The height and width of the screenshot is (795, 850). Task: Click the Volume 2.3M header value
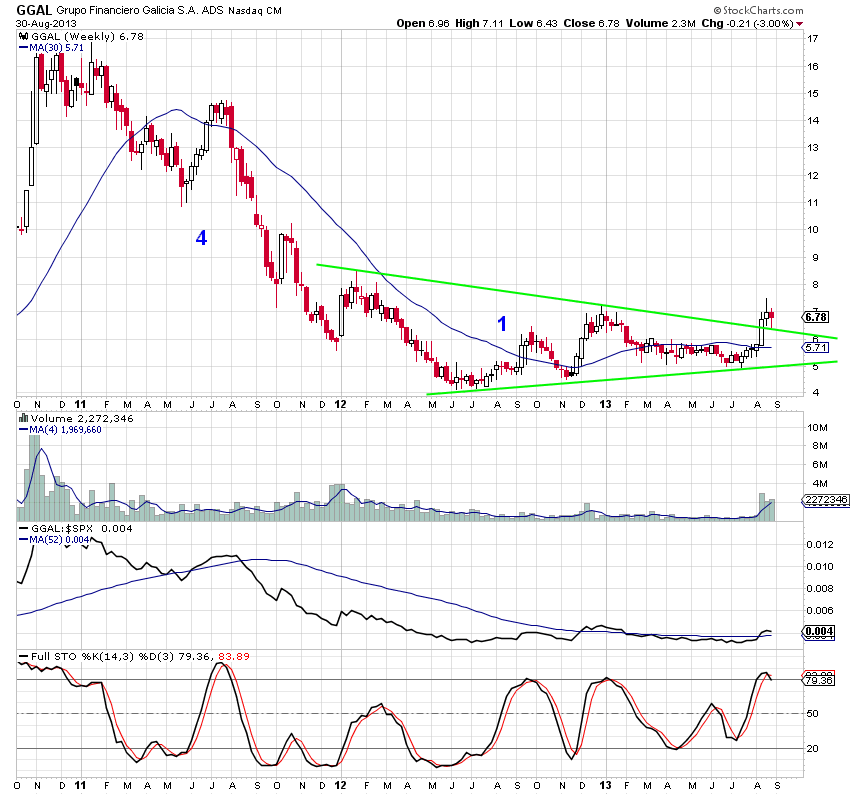[661, 23]
